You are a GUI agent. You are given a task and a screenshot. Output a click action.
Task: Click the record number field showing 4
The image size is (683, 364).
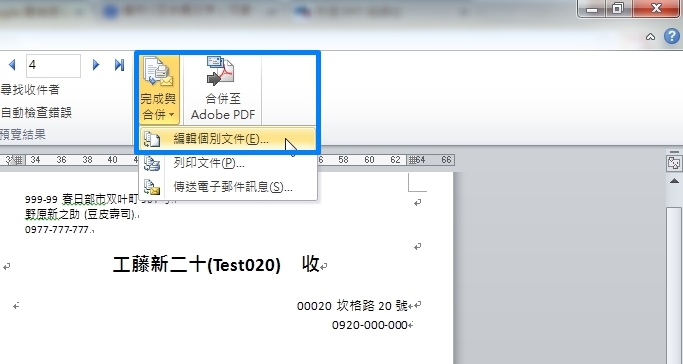pos(53,65)
